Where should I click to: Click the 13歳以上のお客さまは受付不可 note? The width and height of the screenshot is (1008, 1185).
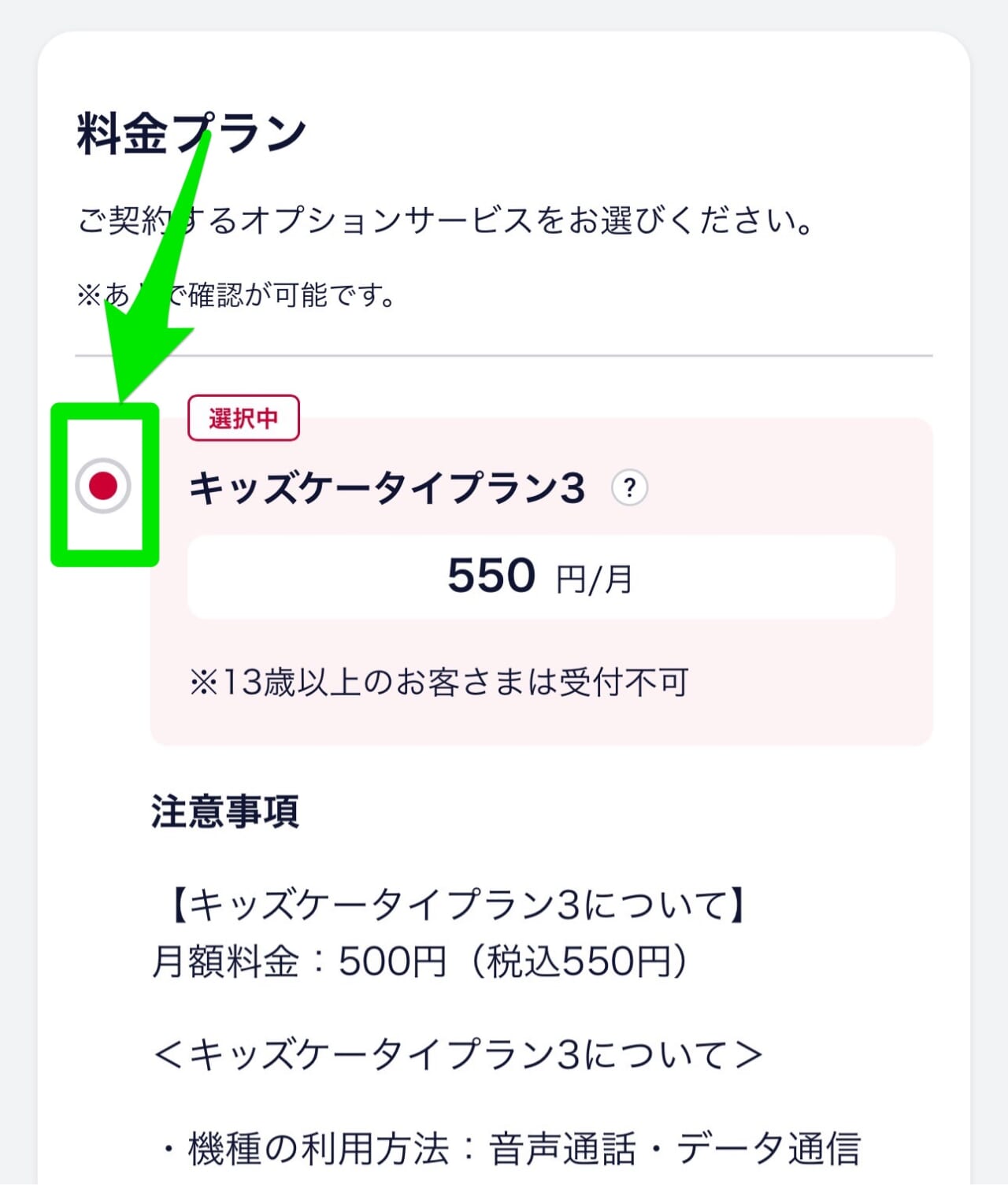pos(439,682)
